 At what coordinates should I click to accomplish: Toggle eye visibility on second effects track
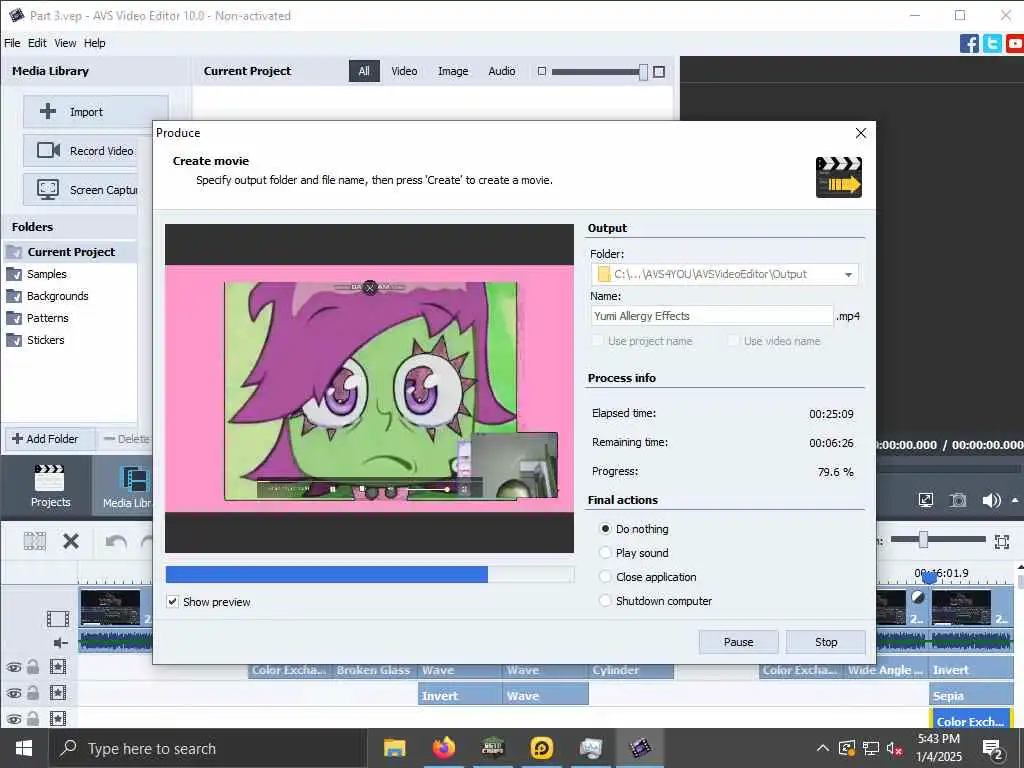(x=14, y=693)
